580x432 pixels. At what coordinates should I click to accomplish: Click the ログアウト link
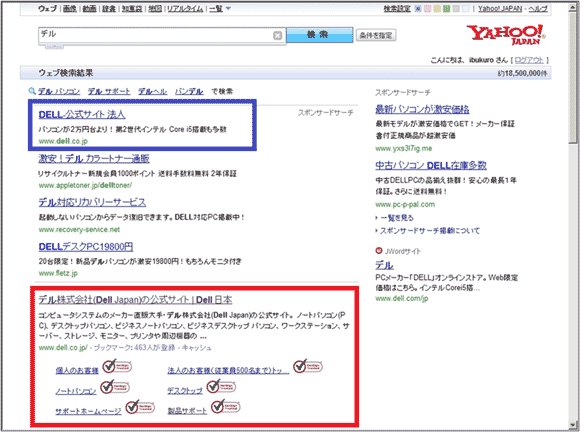(x=529, y=60)
